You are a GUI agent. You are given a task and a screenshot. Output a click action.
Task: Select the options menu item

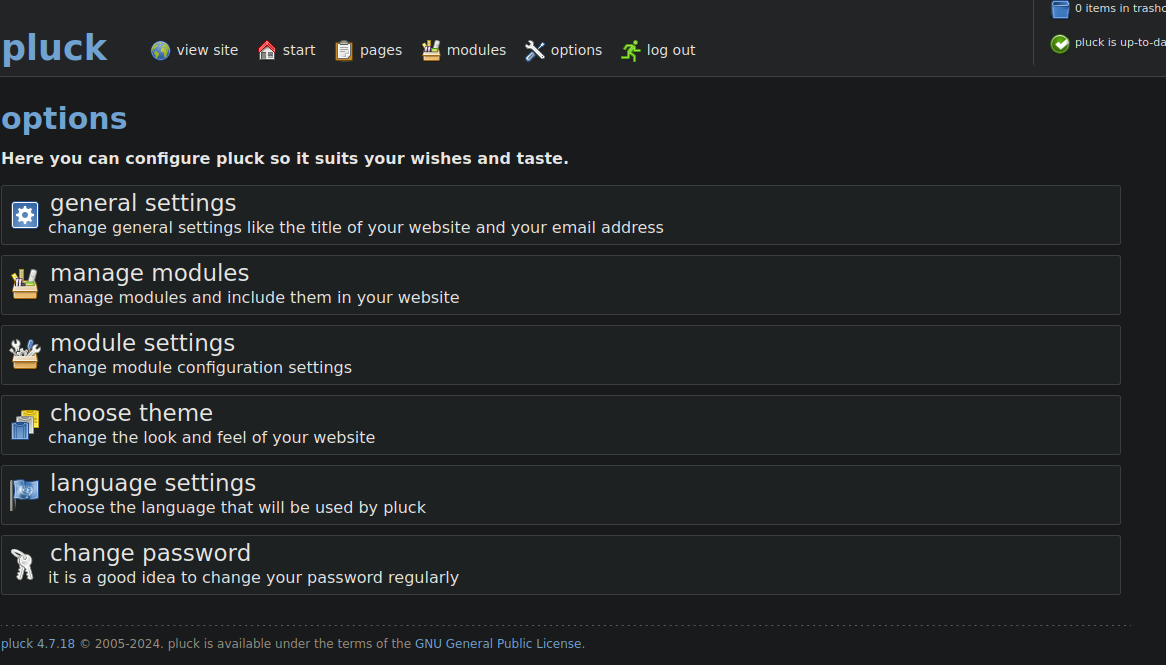click(x=576, y=51)
